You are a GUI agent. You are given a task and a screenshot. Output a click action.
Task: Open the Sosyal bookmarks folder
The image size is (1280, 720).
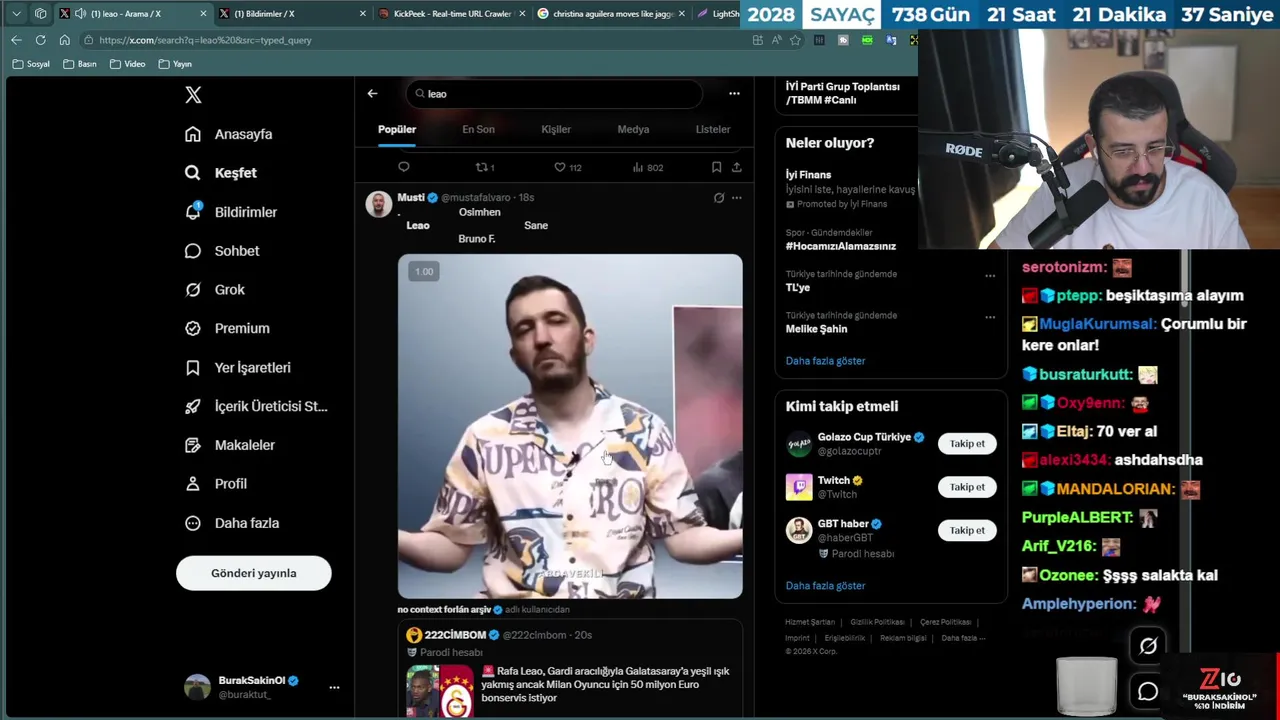pos(31,64)
